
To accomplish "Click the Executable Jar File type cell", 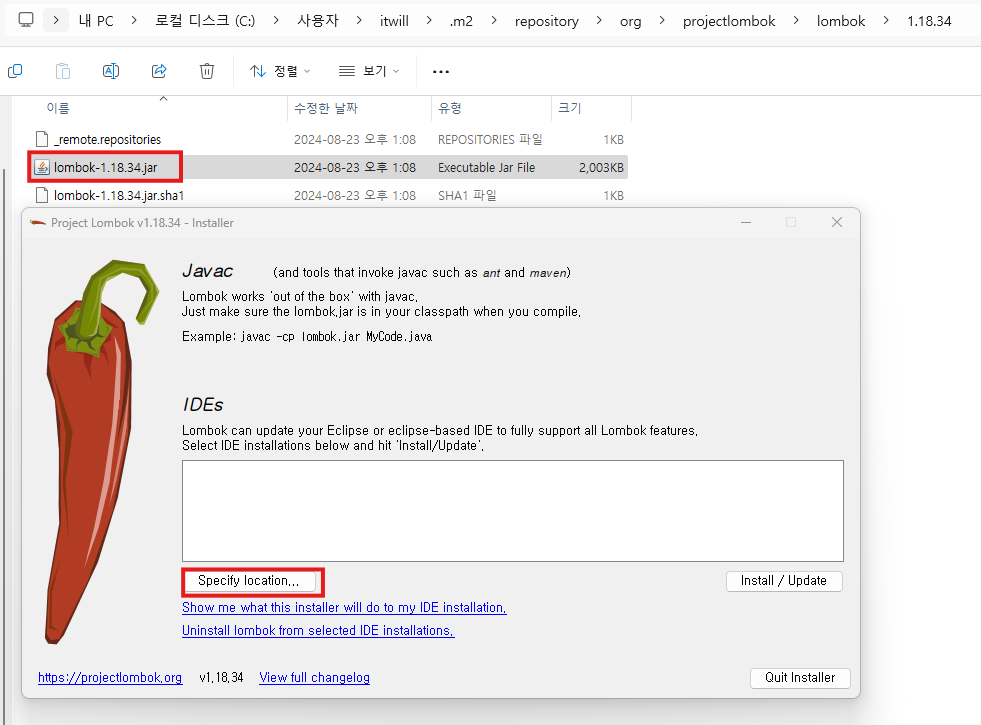I will click(x=486, y=168).
